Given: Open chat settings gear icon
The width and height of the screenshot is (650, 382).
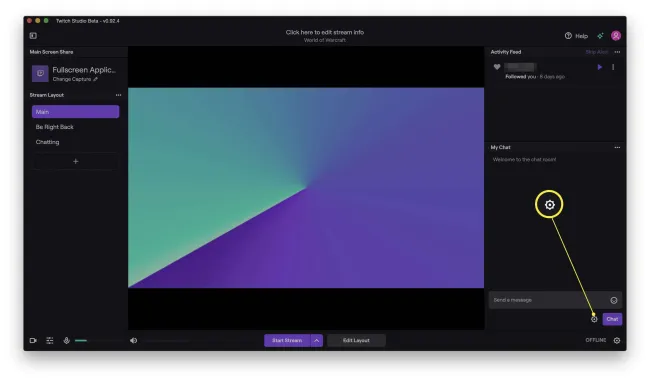Looking at the screenshot, I should [594, 319].
